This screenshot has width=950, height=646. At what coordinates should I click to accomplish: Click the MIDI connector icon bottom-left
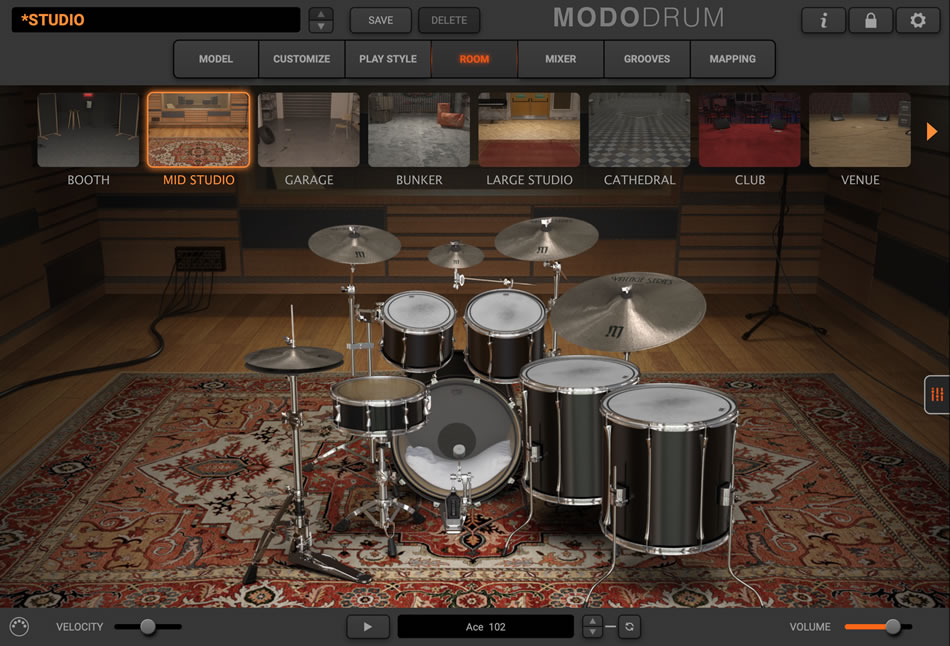19,627
